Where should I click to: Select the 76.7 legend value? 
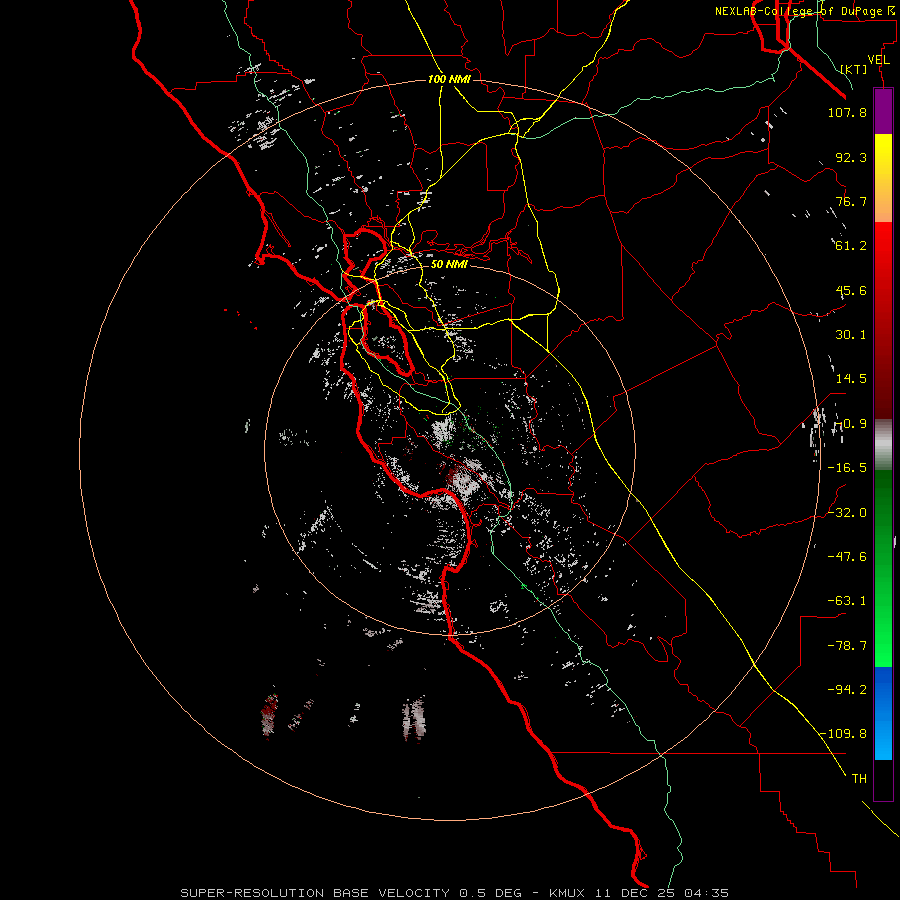click(851, 201)
